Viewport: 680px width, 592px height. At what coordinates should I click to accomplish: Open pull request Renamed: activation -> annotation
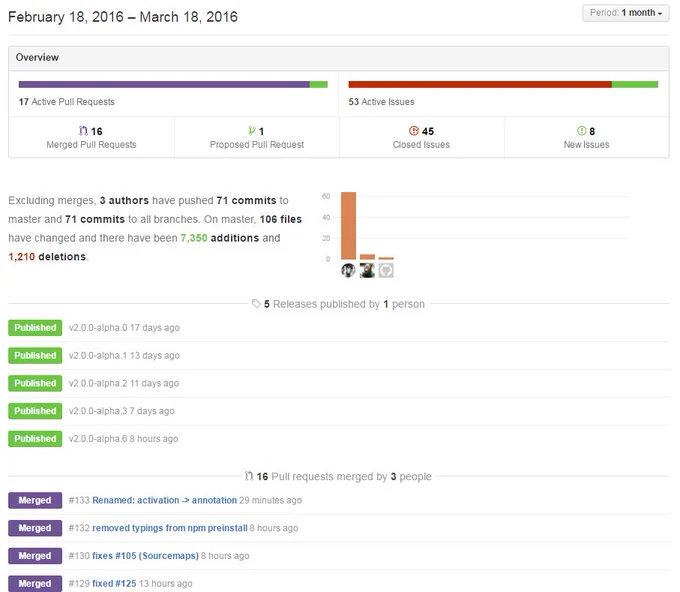164,500
